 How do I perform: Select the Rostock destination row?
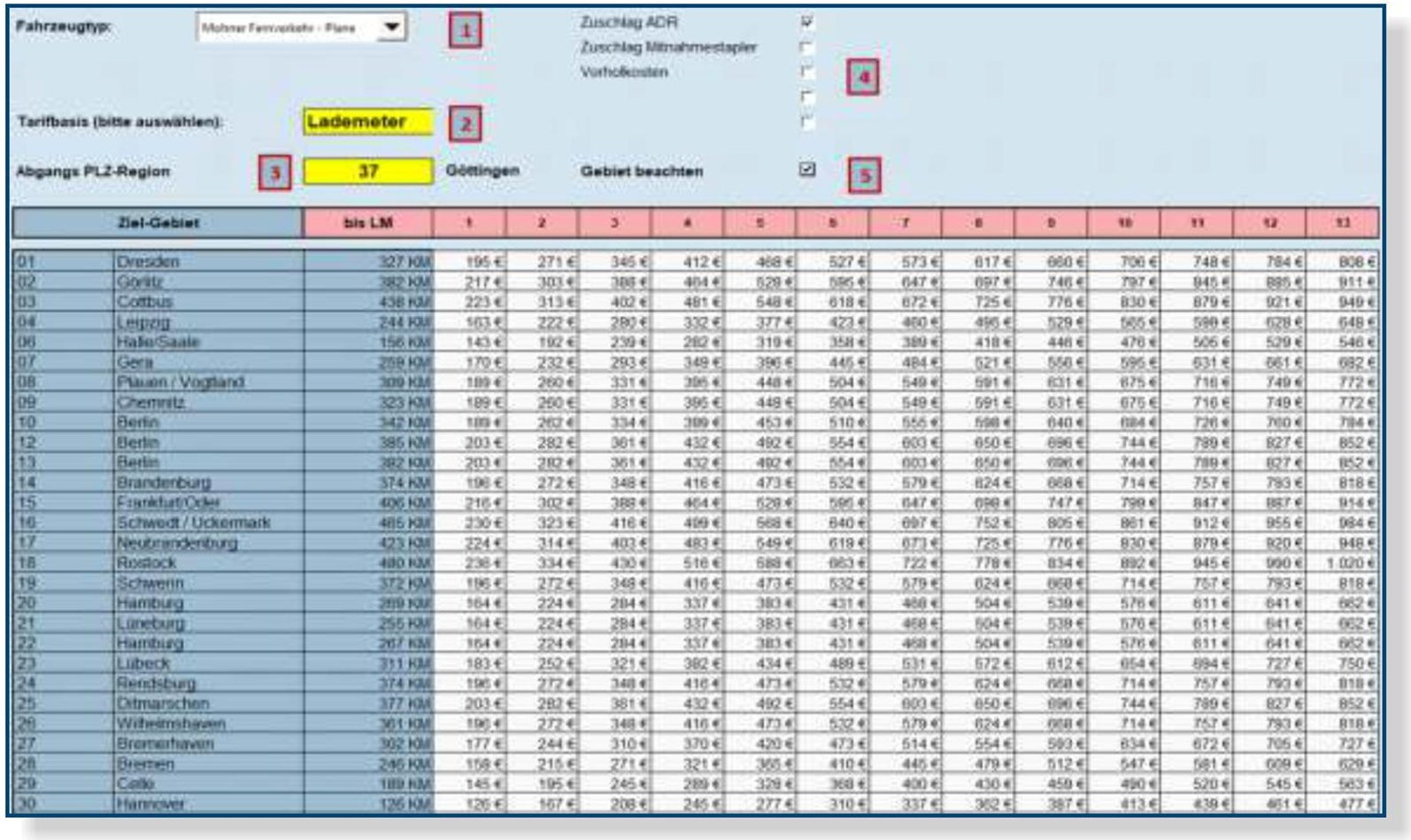click(x=146, y=563)
